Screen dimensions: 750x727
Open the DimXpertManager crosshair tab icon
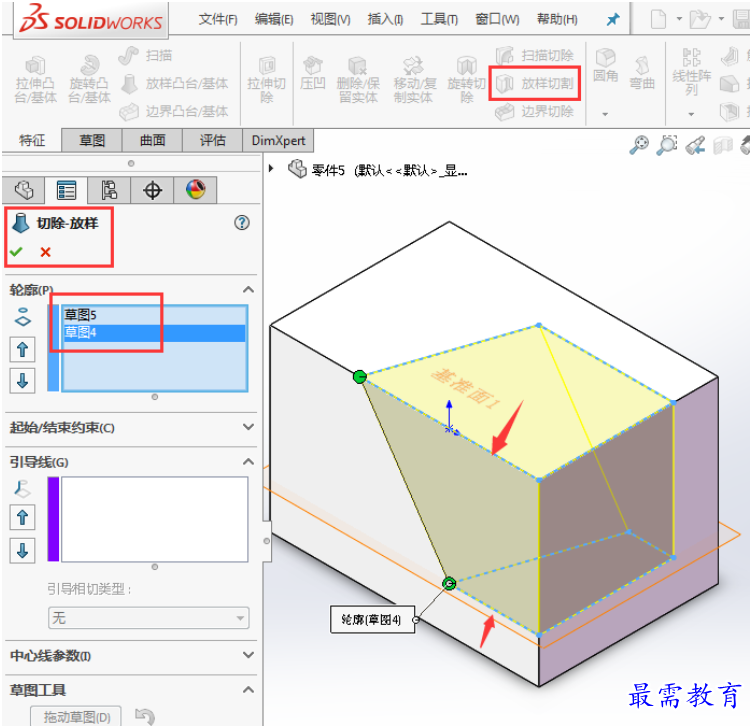(152, 190)
